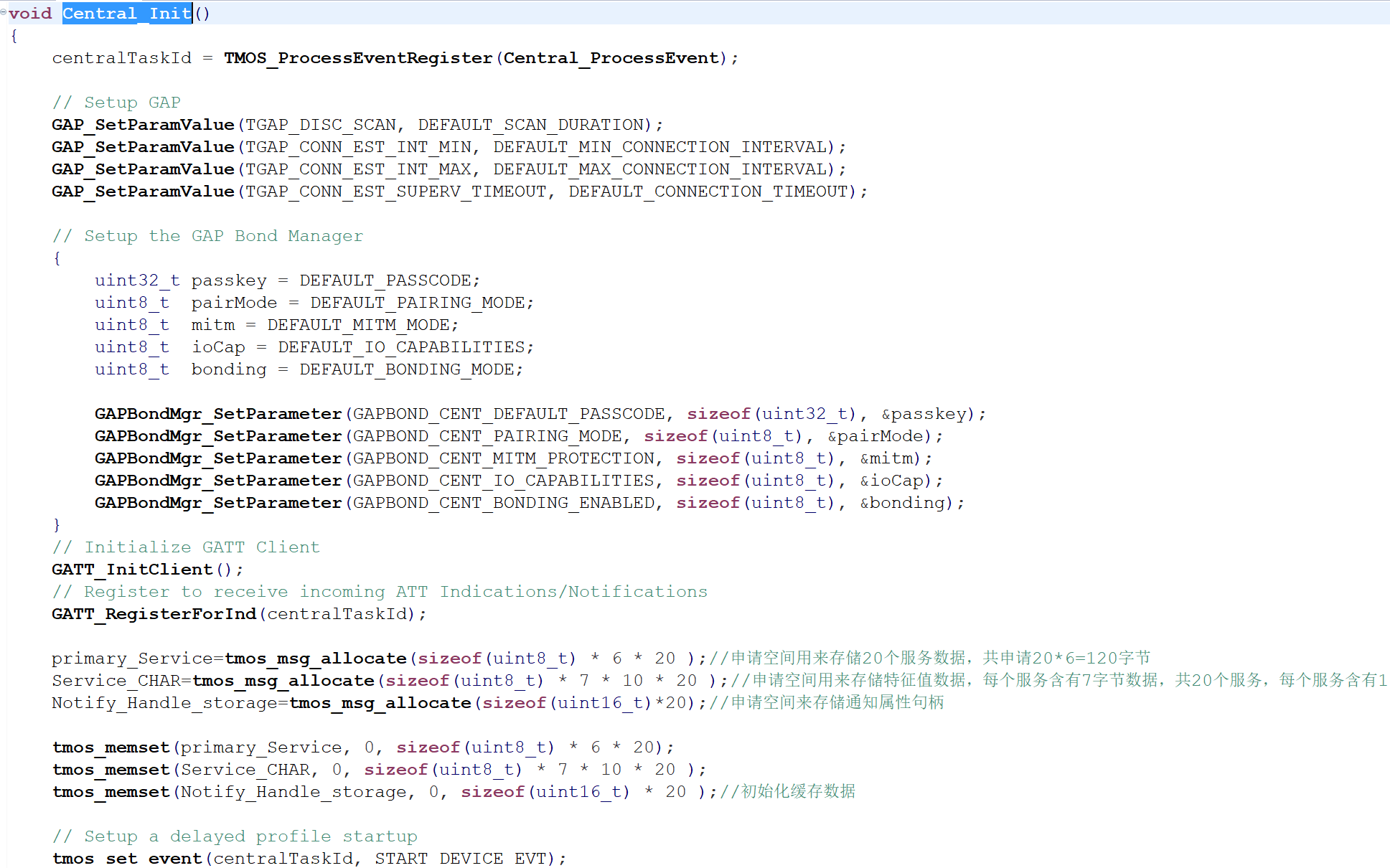
Task: Click DEFAULT_CONNECTION_TIMEOUT macro
Action: pos(708,192)
